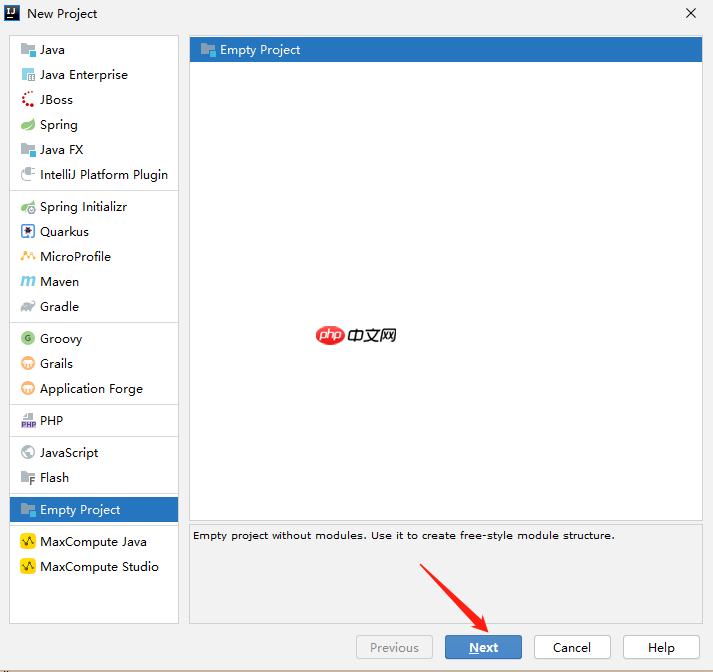Select Gradle text label
The width and height of the screenshot is (713, 672).
[60, 306]
